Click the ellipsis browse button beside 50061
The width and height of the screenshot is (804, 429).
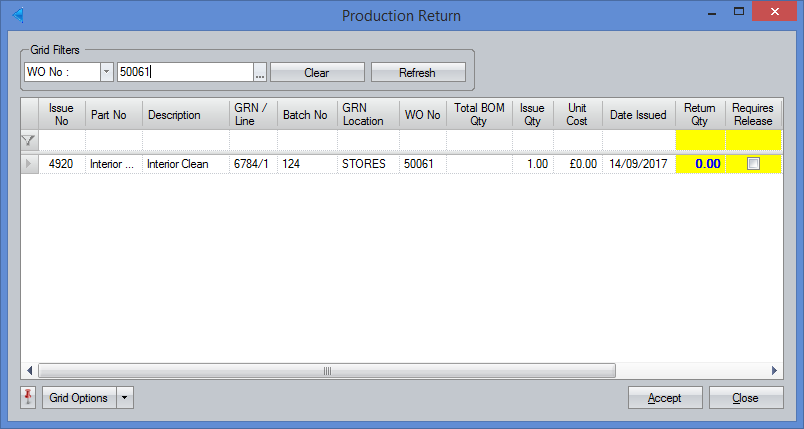point(260,73)
